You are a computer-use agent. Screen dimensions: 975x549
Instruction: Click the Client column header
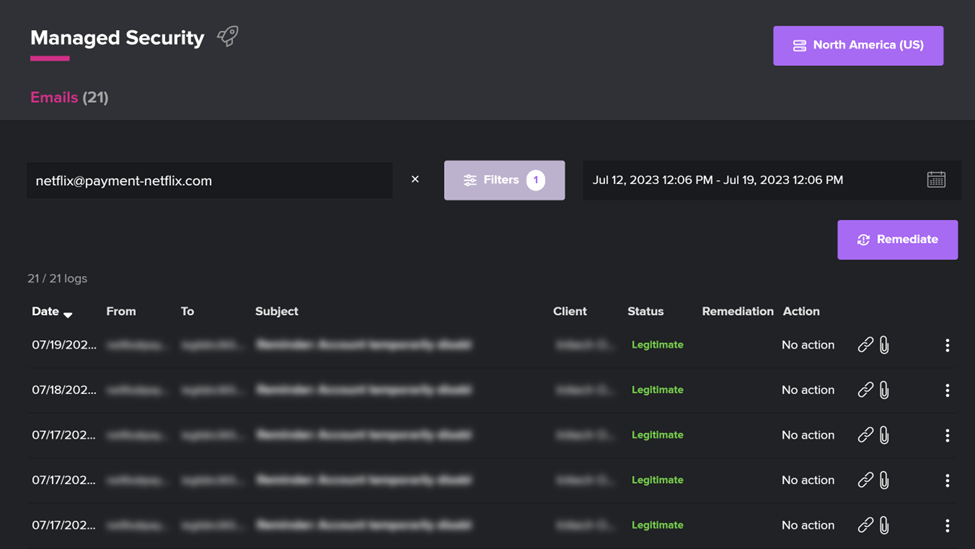(570, 311)
